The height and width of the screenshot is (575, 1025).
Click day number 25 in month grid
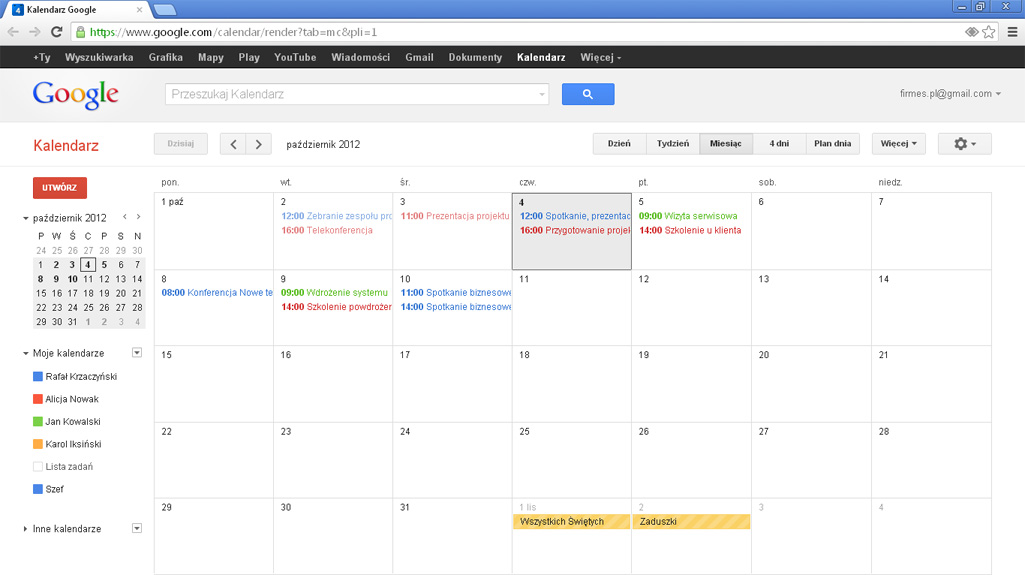click(x=524, y=432)
